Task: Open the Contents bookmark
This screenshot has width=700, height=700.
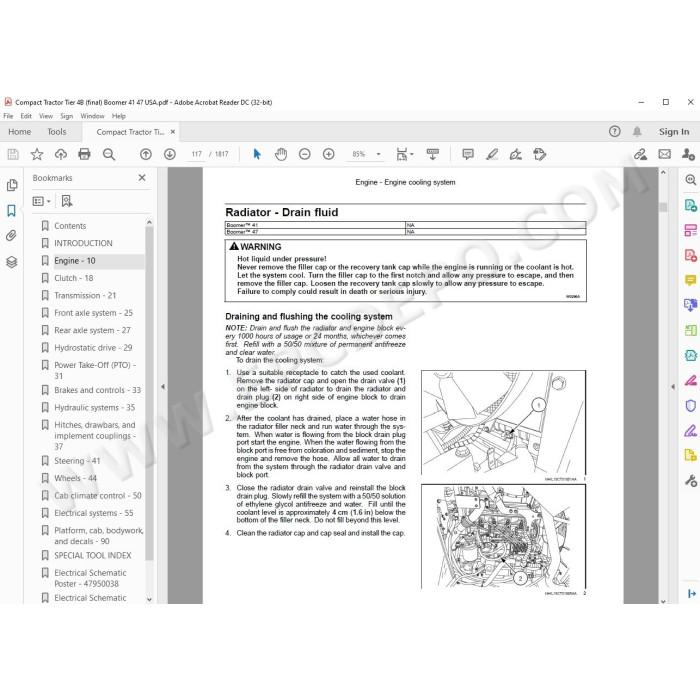Action: [70, 226]
